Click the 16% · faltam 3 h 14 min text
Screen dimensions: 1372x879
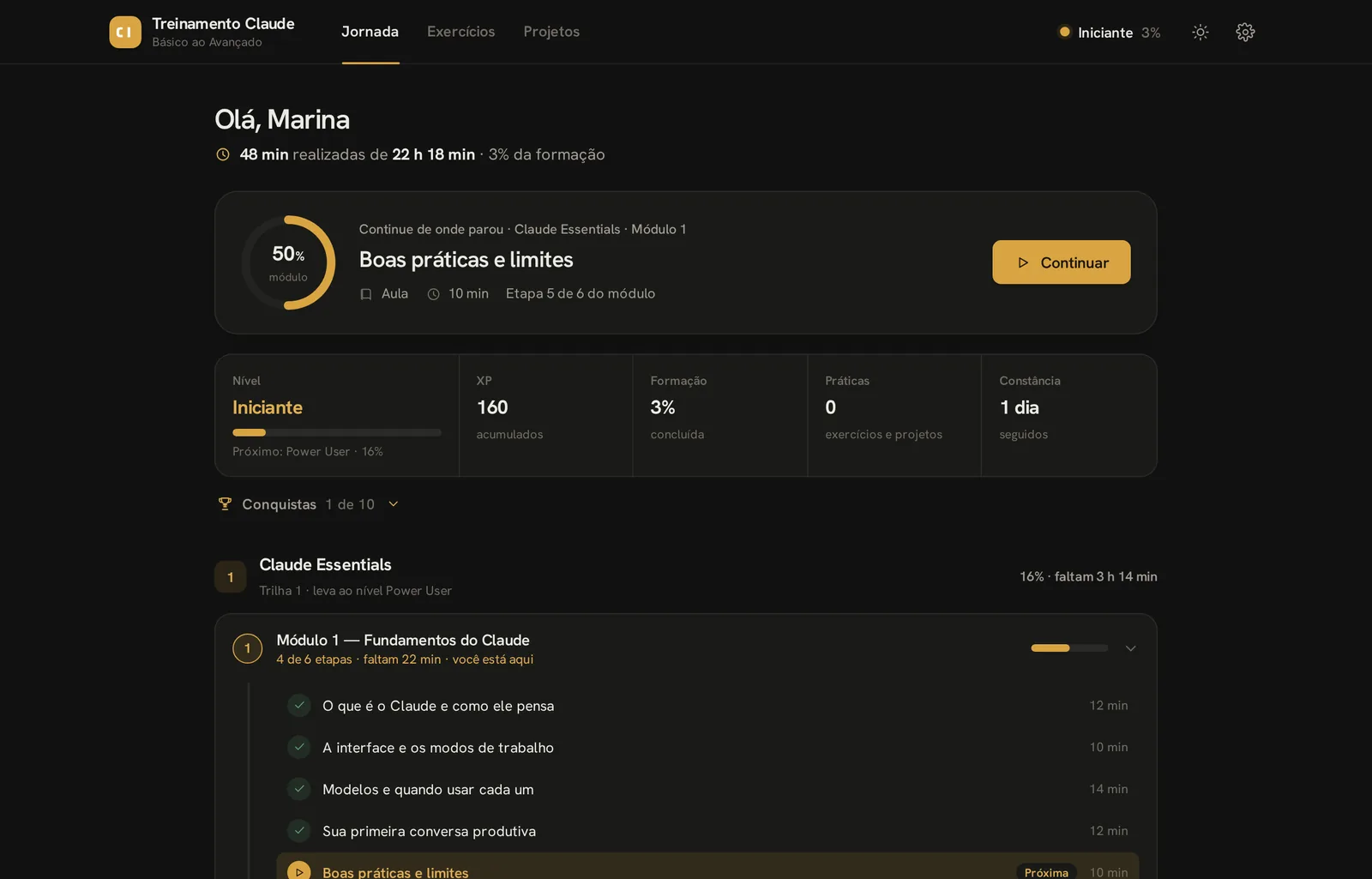pos(1088,576)
